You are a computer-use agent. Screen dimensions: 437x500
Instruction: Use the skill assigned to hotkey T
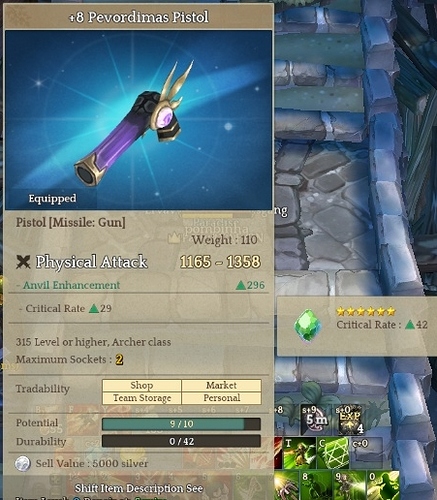pos(299,453)
